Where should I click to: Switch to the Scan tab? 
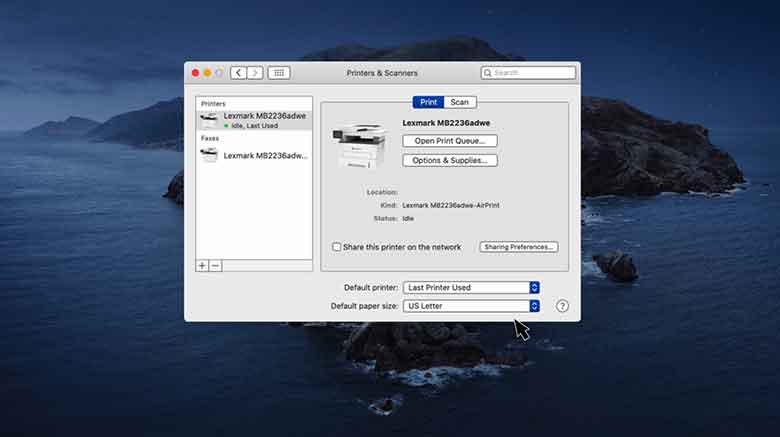click(459, 102)
